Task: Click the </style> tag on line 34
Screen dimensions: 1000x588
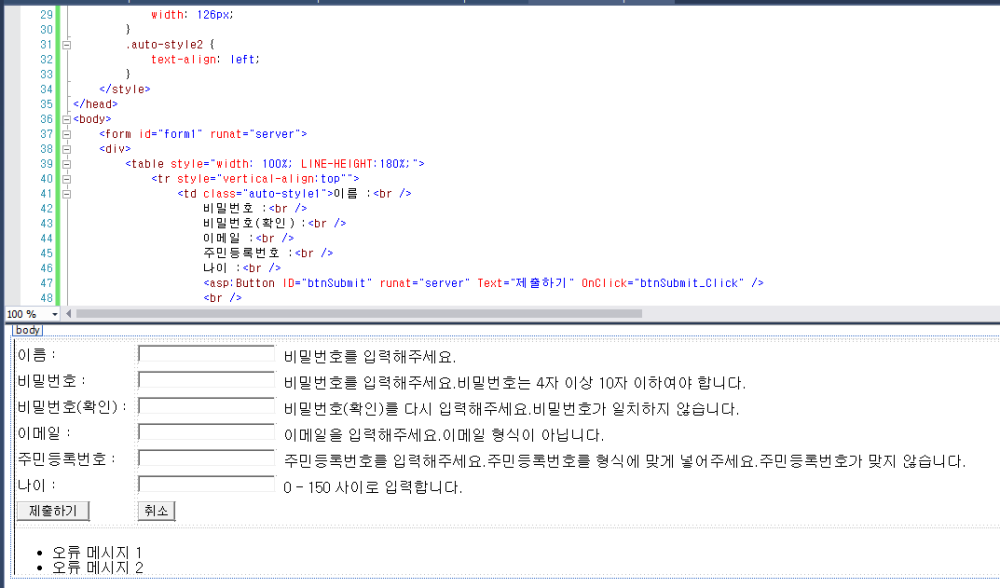Action: (125, 89)
